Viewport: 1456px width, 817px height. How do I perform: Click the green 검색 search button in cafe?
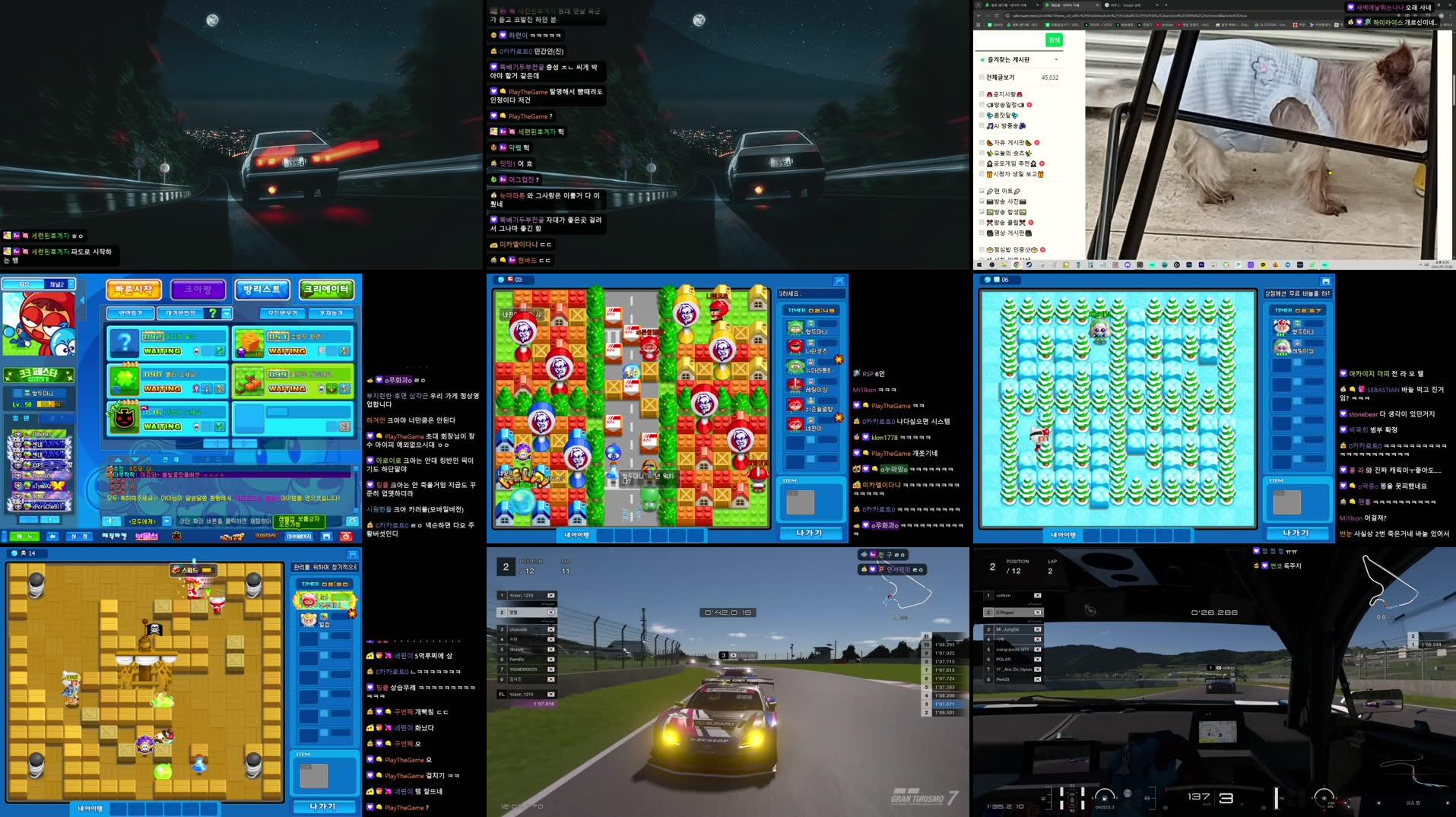1054,40
